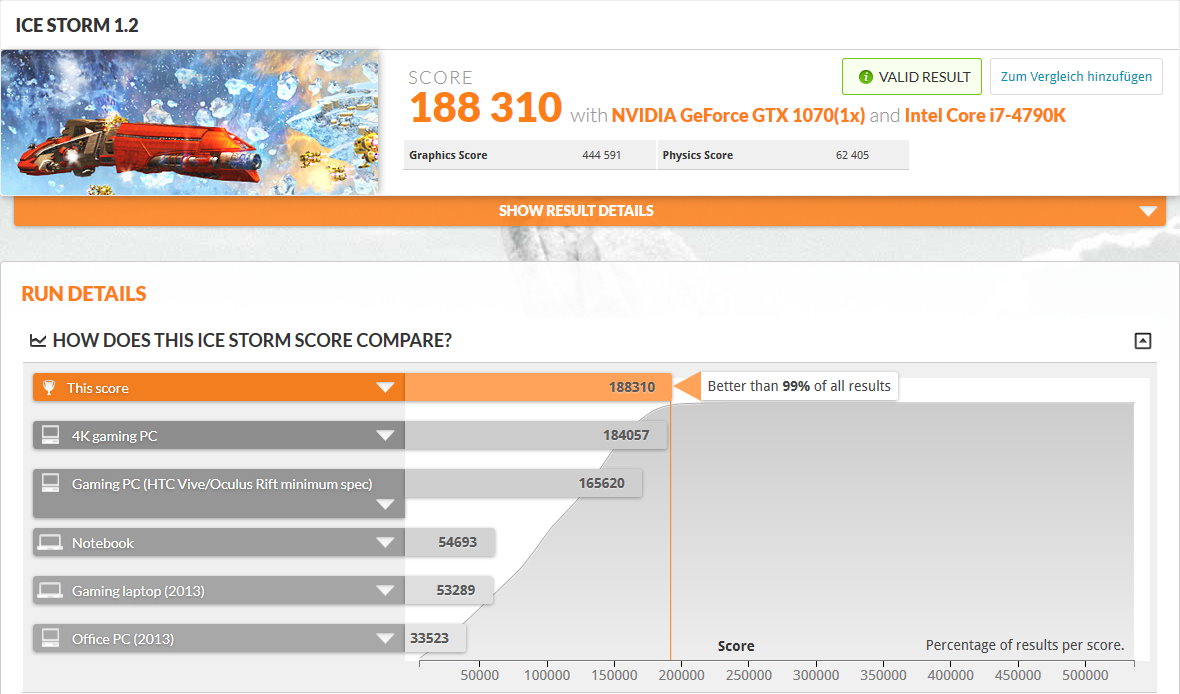Open the Intel Core i7-4790K link

(x=985, y=115)
